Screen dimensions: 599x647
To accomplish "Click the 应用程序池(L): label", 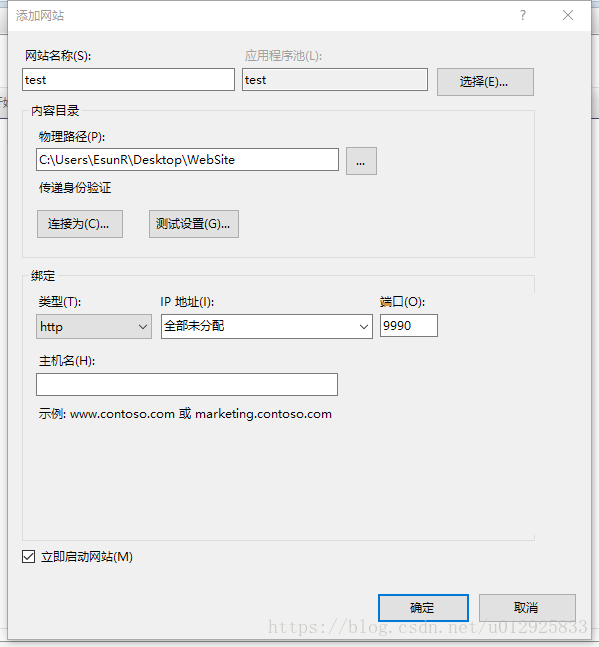I will click(x=283, y=56).
